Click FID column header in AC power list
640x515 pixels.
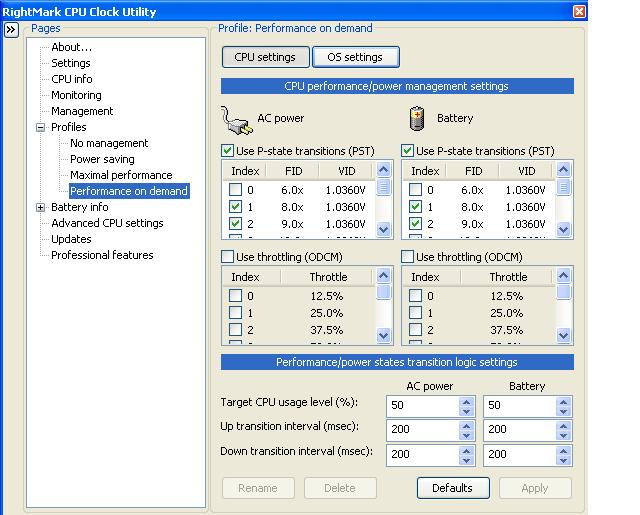(292, 171)
